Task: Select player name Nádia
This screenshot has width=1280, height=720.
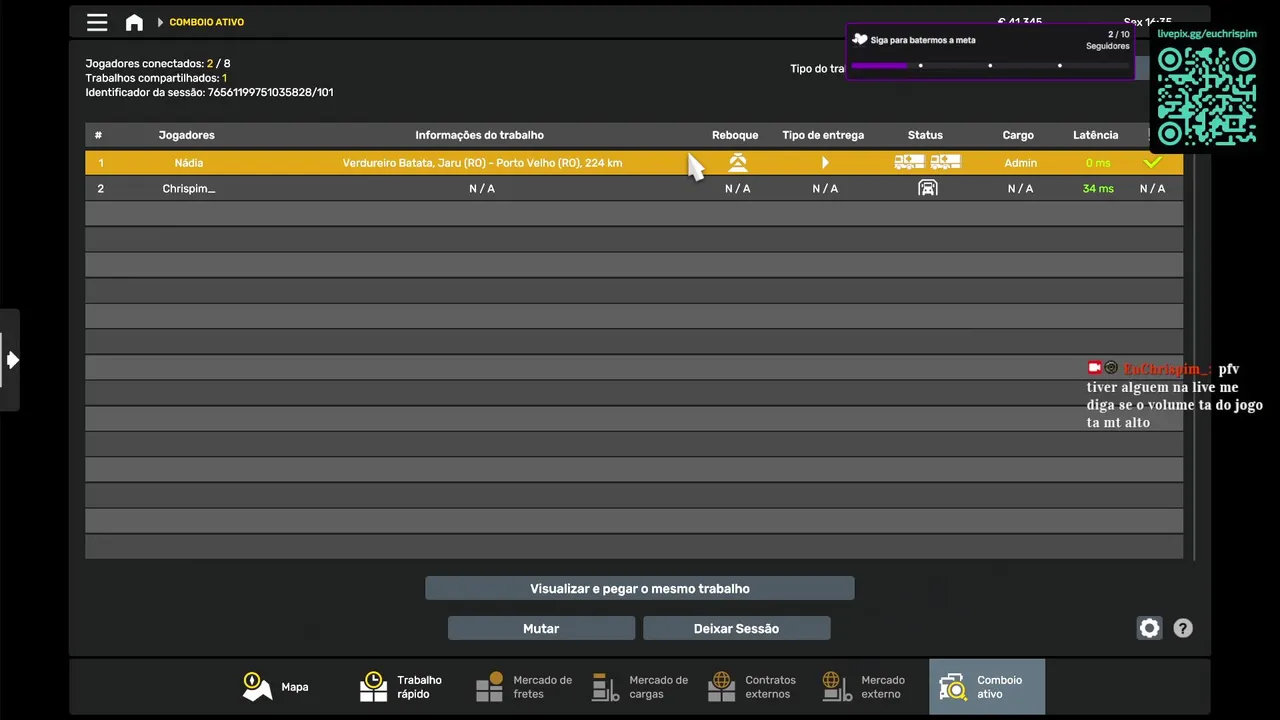Action: pyautogui.click(x=188, y=162)
